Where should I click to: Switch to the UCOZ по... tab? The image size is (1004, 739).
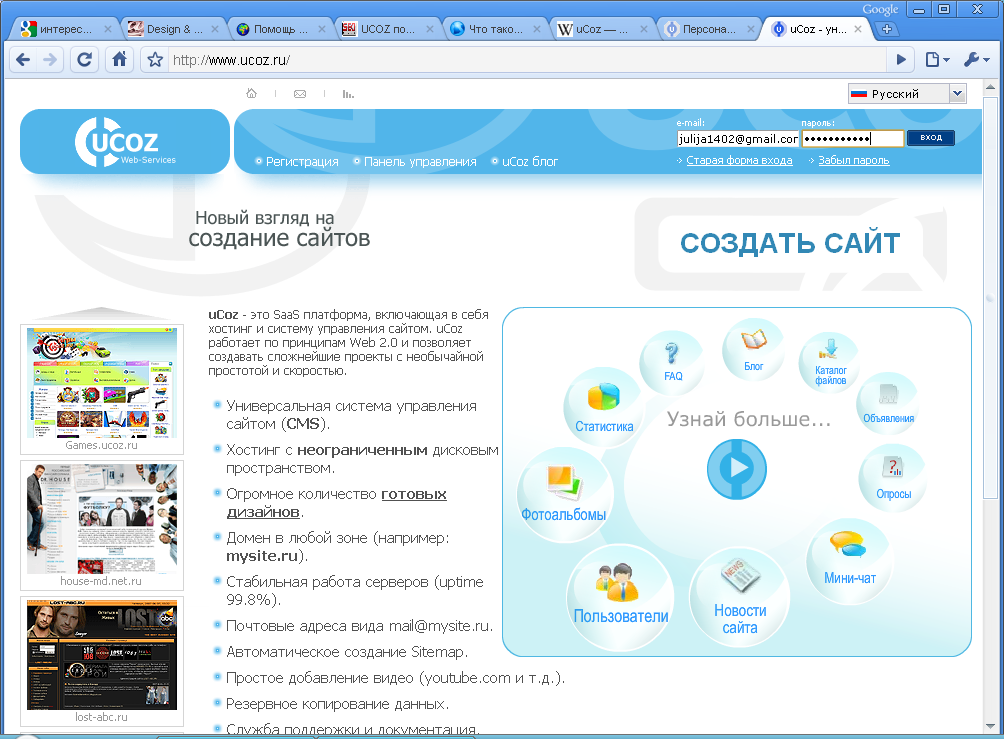tap(387, 29)
